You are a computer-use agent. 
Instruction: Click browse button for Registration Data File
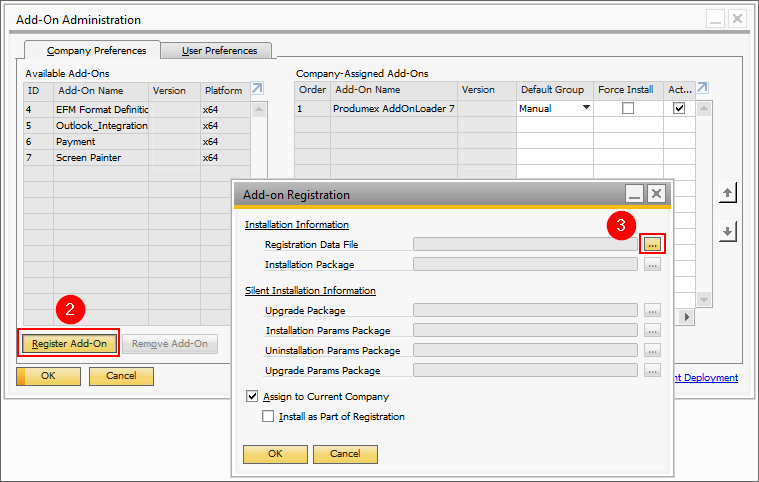pyautogui.click(x=652, y=244)
